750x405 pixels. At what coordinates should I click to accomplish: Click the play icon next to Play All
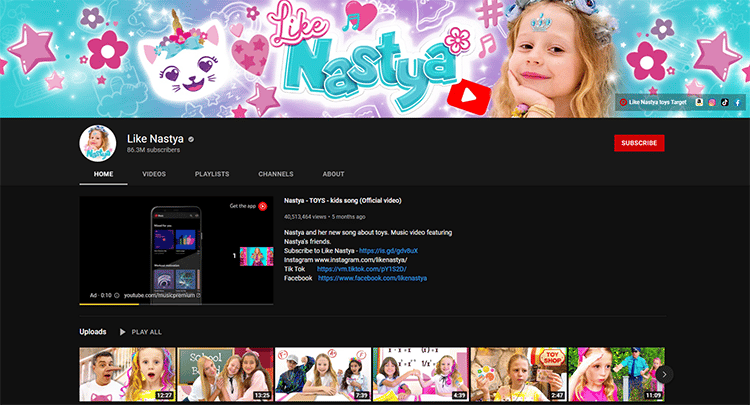[123, 331]
